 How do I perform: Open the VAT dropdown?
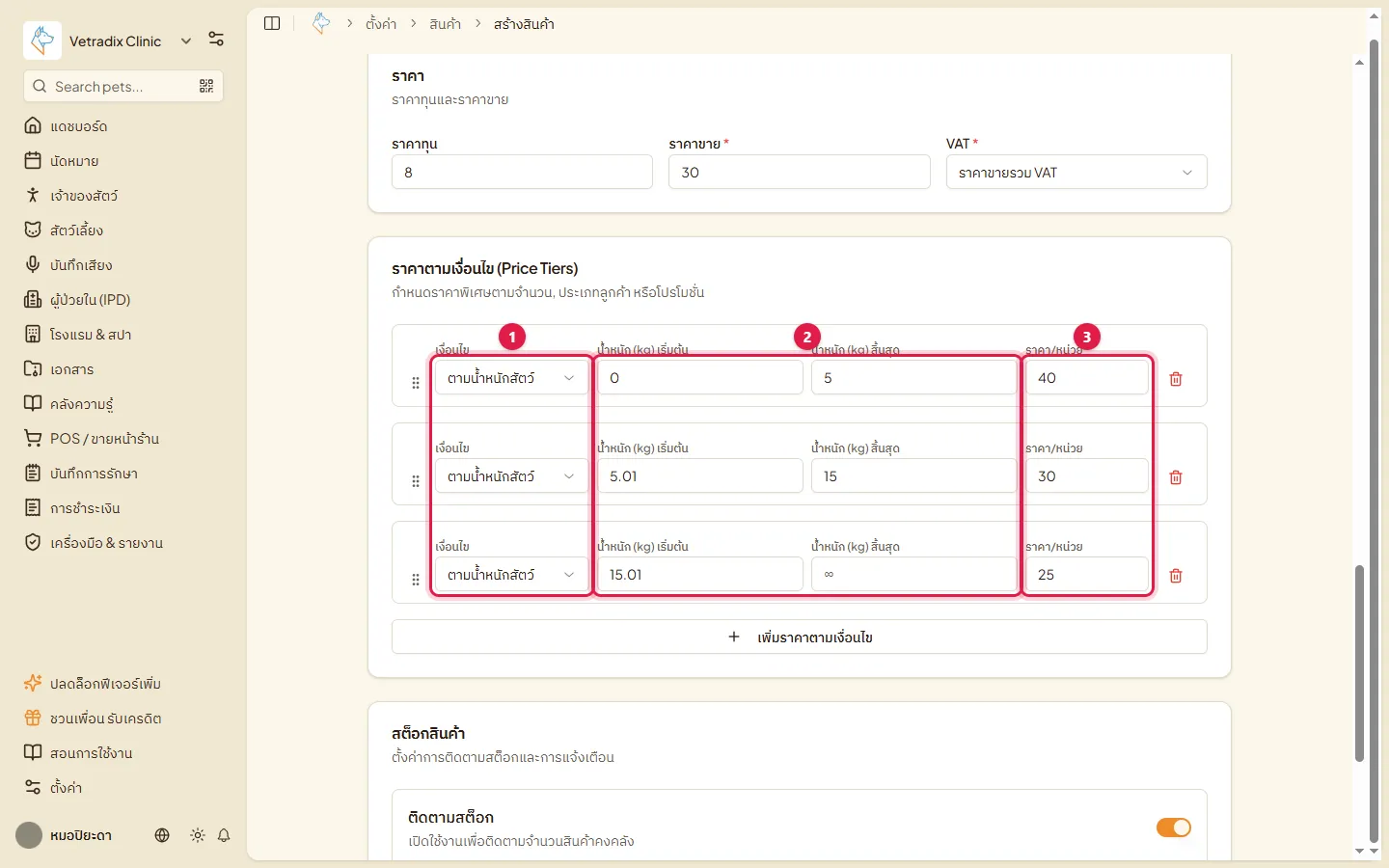tap(1076, 173)
